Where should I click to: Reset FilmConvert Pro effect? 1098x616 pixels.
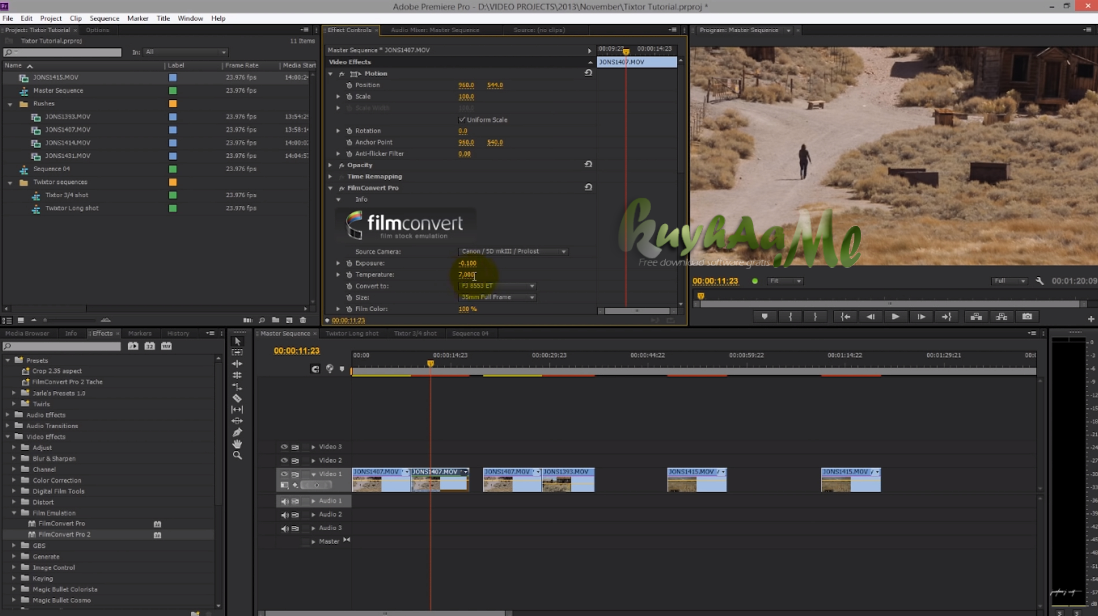(588, 188)
